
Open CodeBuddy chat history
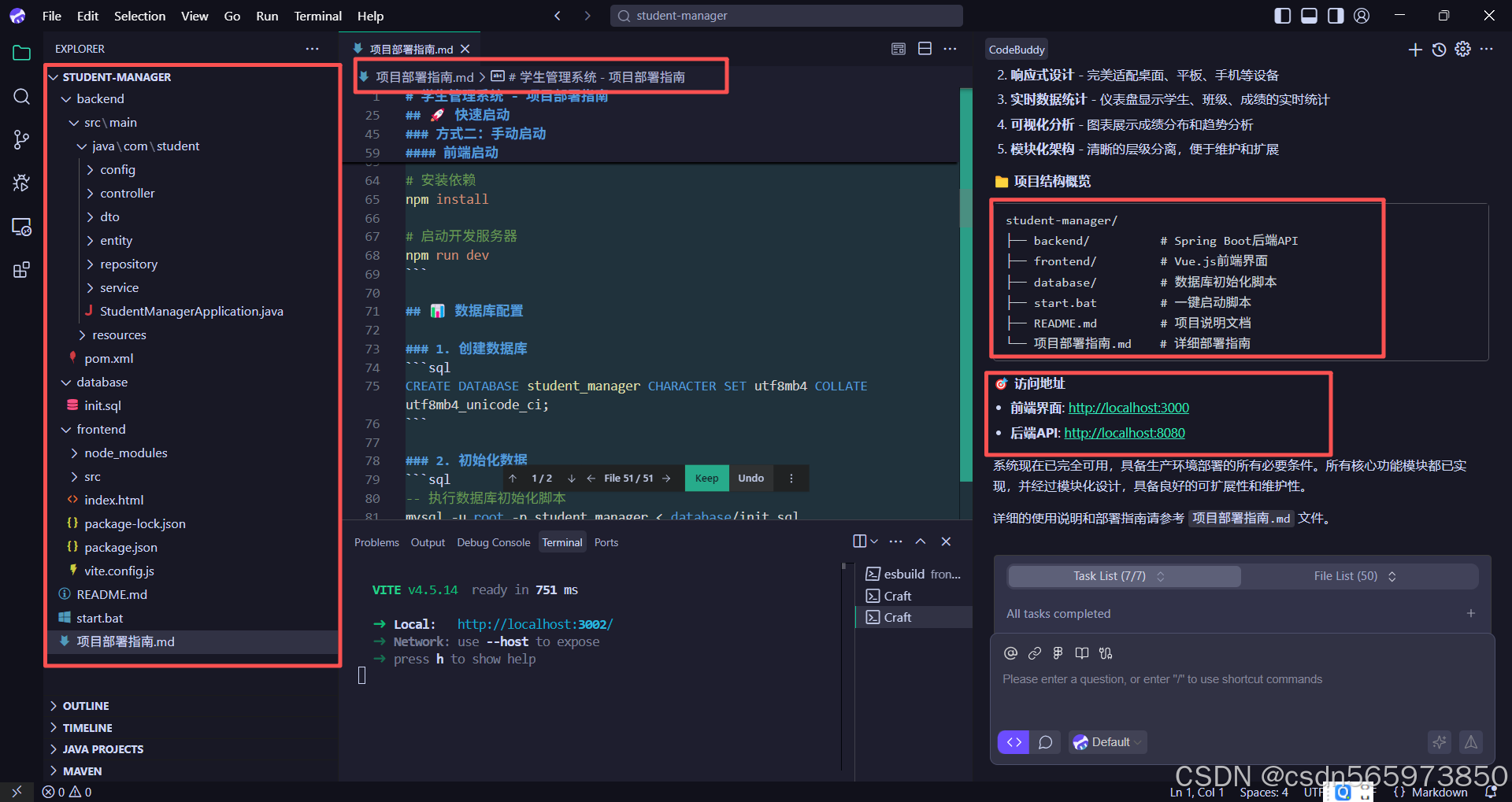click(x=1439, y=50)
